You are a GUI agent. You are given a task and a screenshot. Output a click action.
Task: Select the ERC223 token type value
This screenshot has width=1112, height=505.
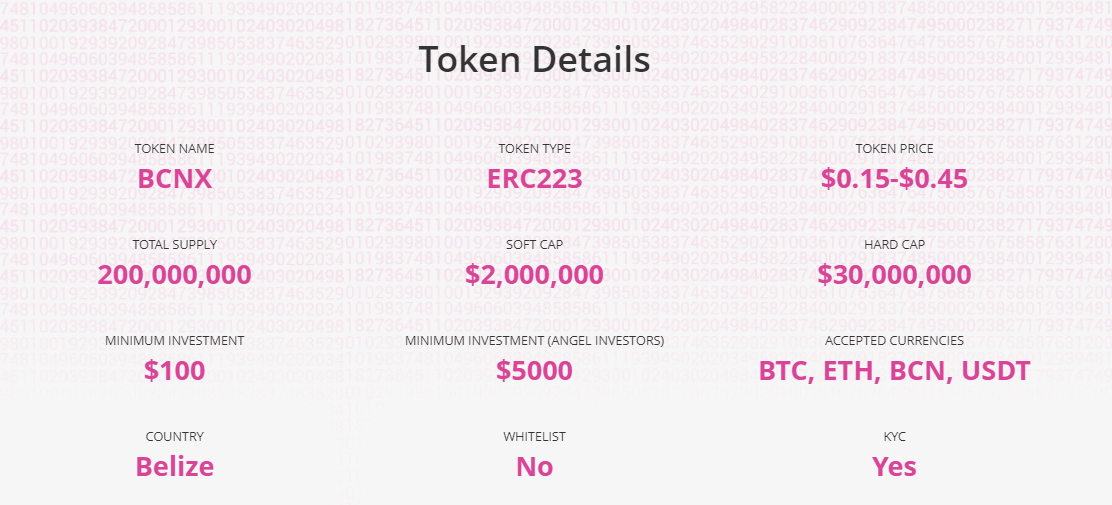[534, 179]
